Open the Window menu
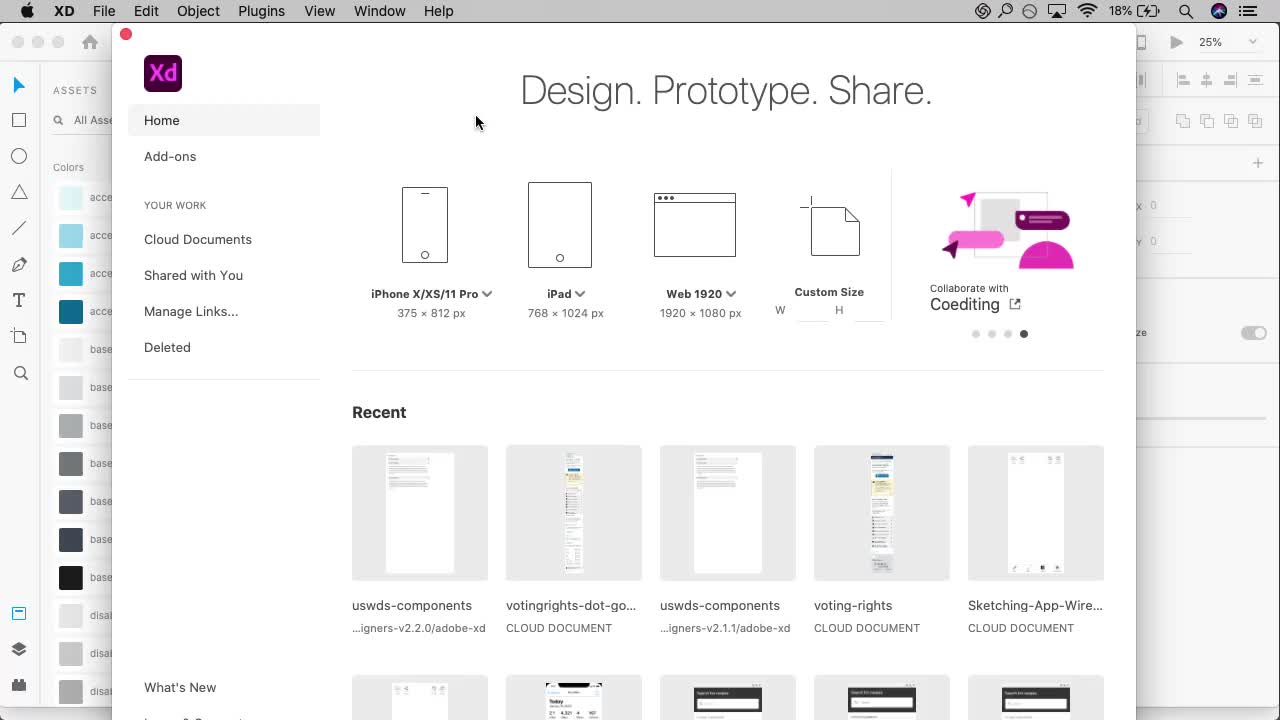 pyautogui.click(x=380, y=11)
